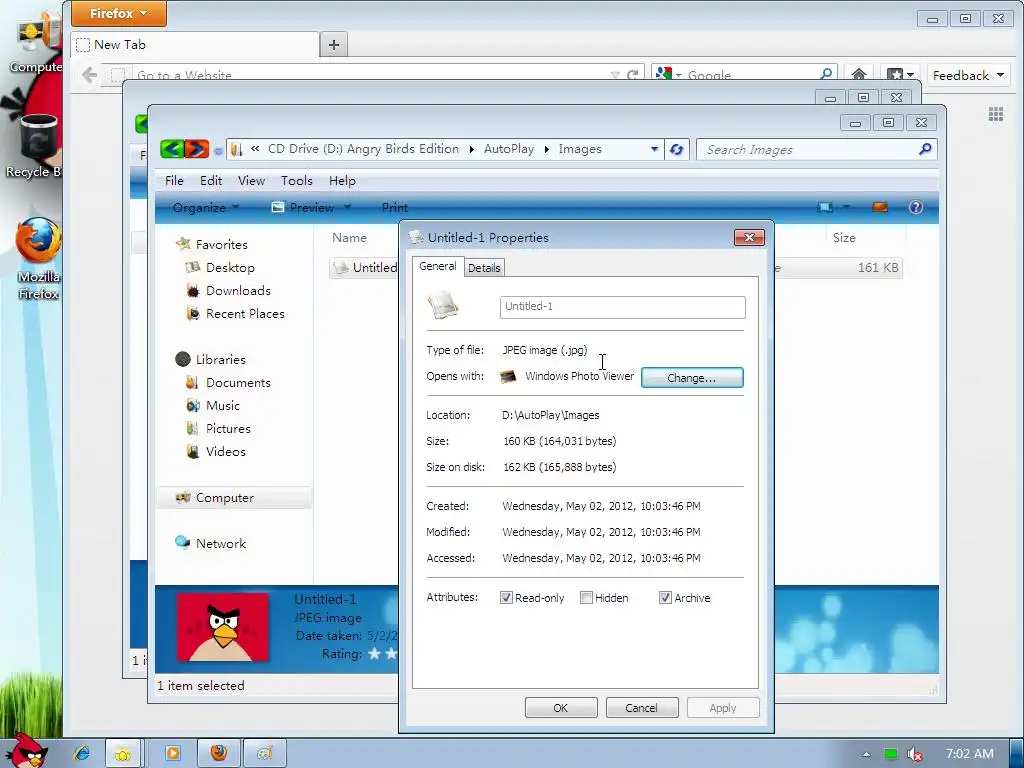1024x768 pixels.
Task: Open the Pictures library
Action: point(228,428)
